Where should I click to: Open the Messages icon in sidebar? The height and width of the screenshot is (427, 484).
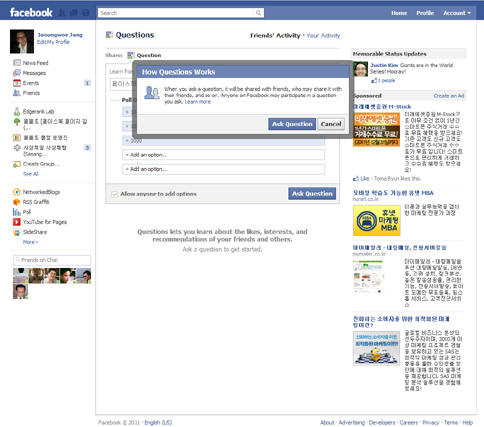[x=17, y=73]
